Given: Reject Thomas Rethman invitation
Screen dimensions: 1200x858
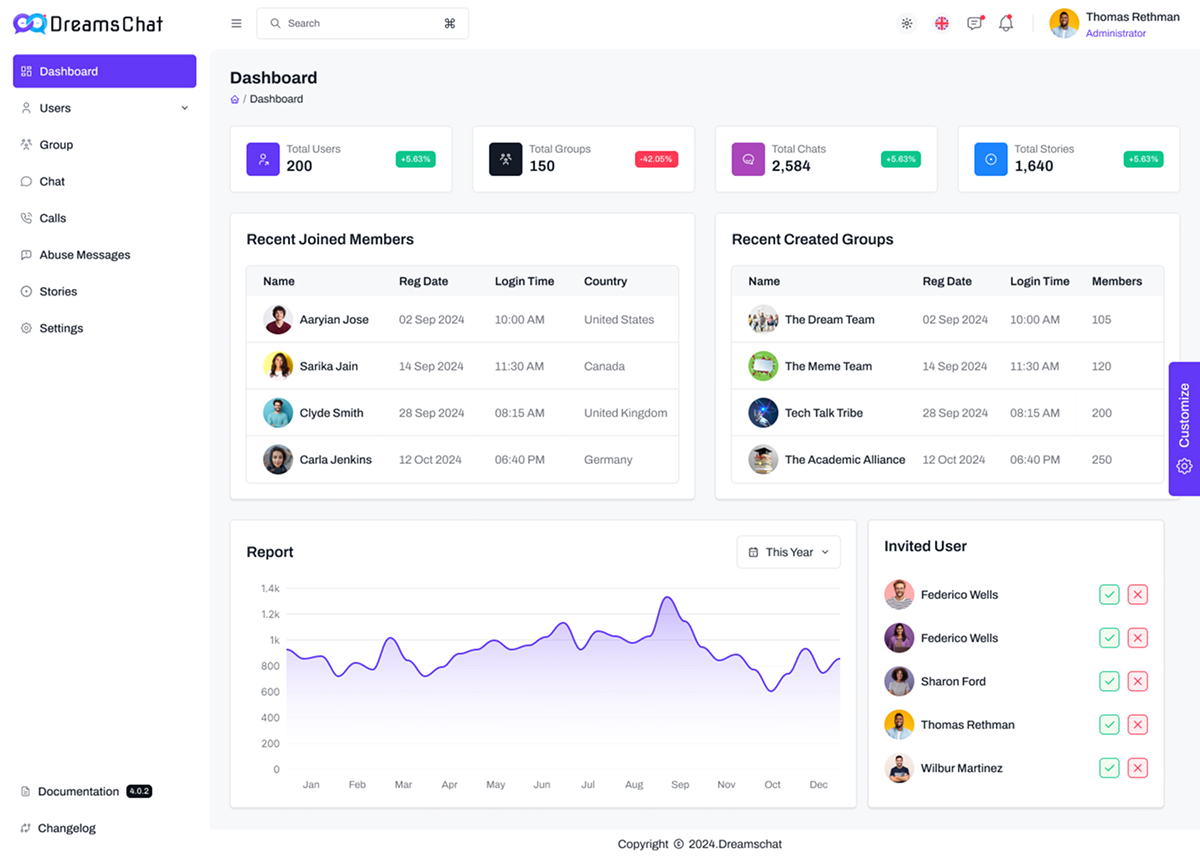Looking at the screenshot, I should (1137, 725).
